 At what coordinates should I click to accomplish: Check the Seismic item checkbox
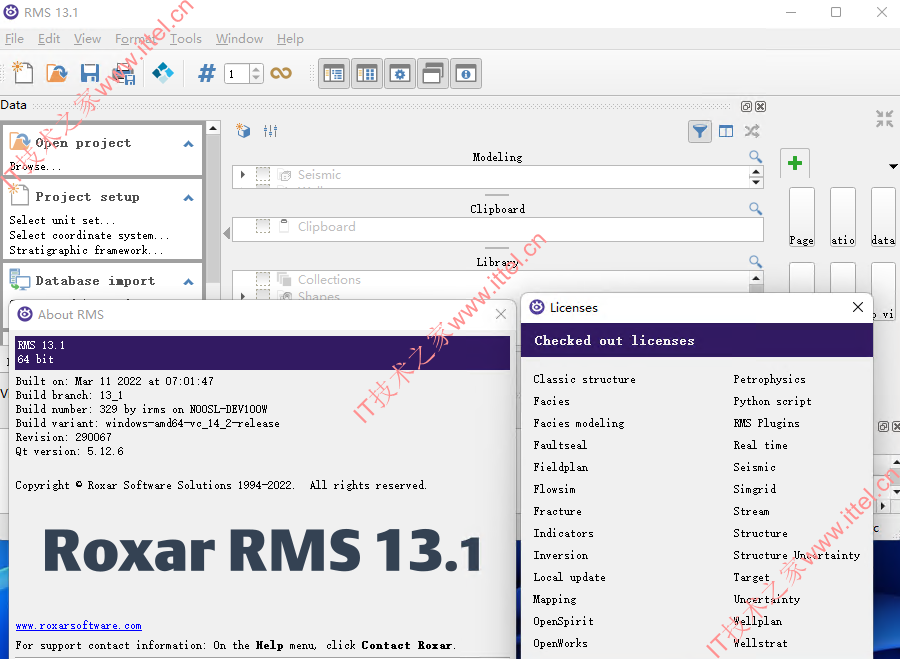pos(263,175)
